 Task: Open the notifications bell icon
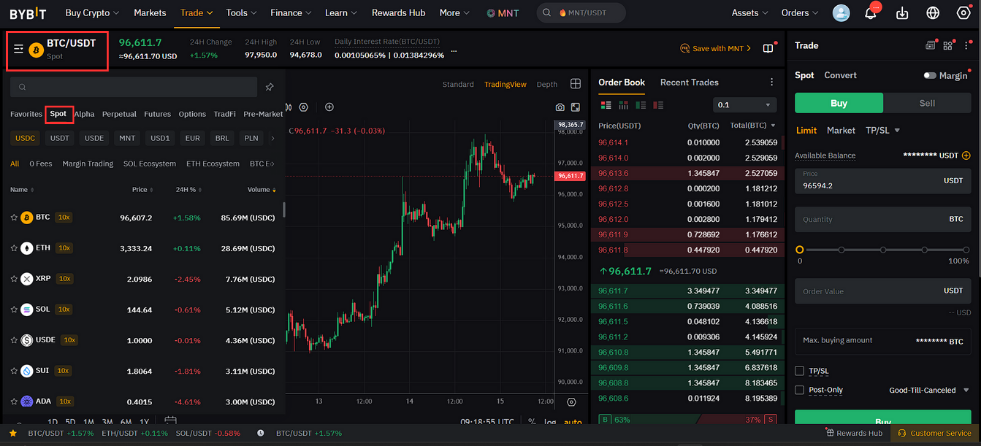870,13
